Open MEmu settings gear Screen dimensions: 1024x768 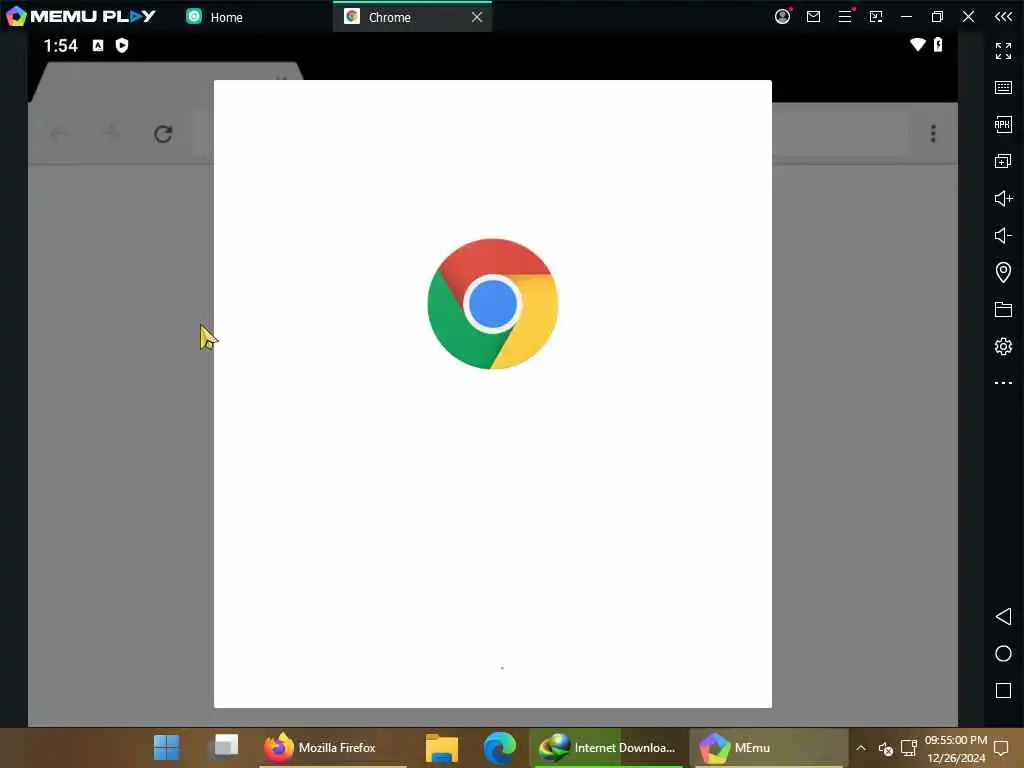point(1003,346)
